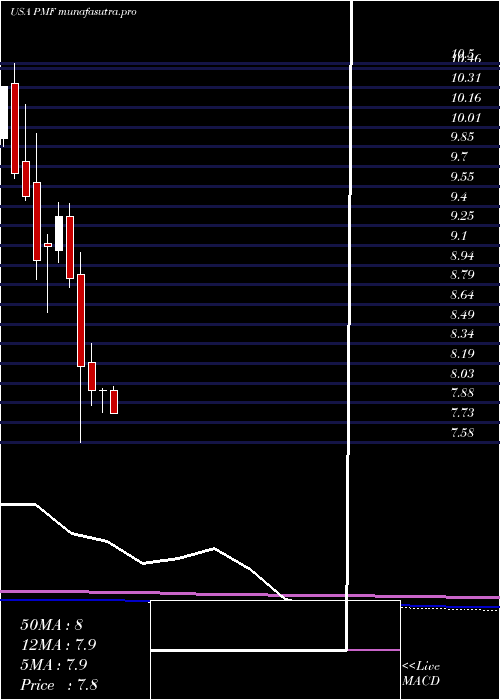This screenshot has height=700, width=500.
Task: Click the Price : 7.8 readout
Action: point(59,685)
